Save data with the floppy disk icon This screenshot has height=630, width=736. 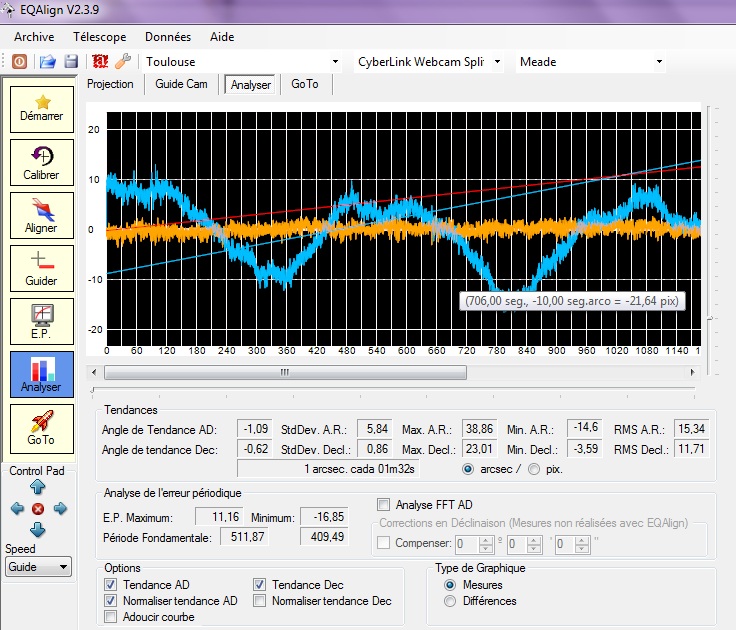pyautogui.click(x=71, y=61)
